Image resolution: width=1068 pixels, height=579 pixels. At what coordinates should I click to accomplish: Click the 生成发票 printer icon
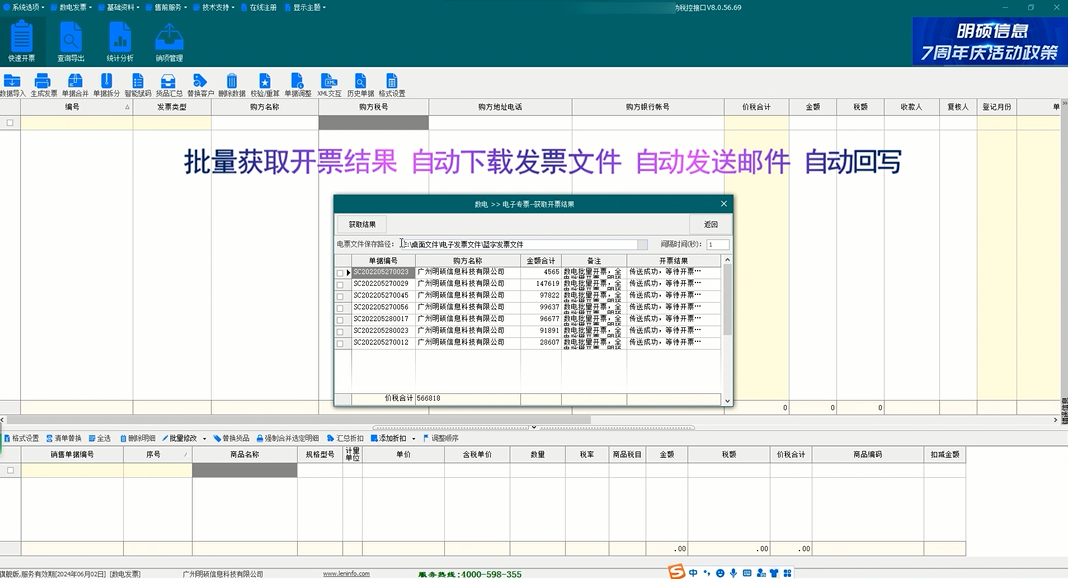point(44,84)
